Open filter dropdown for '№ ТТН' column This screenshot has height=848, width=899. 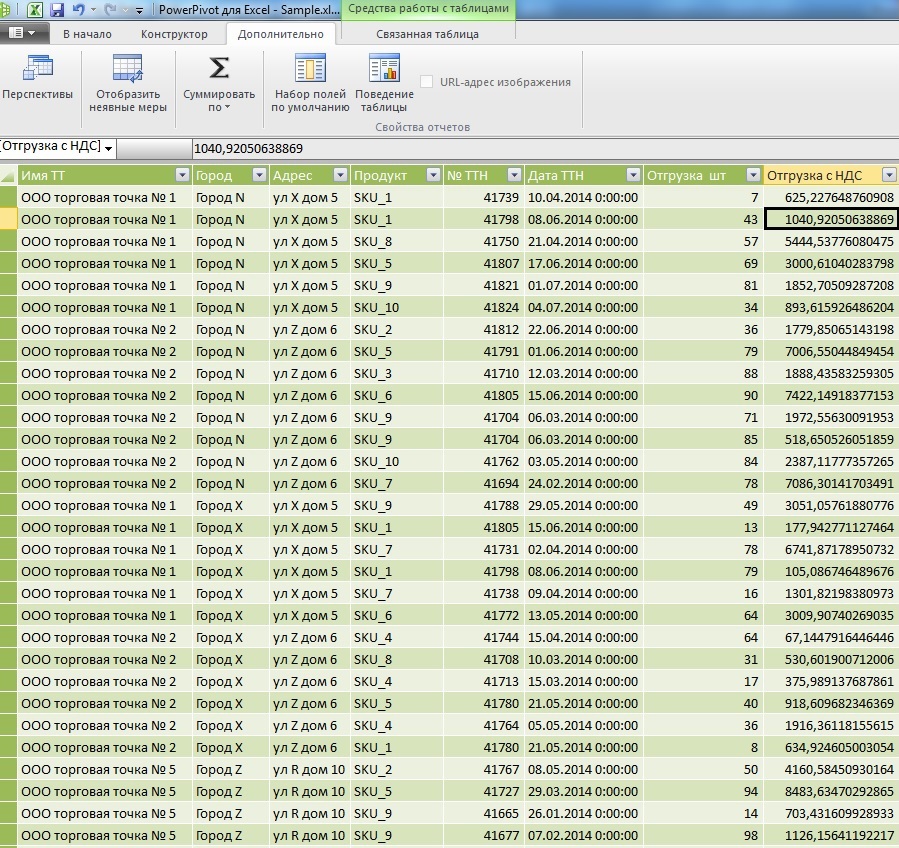514,175
